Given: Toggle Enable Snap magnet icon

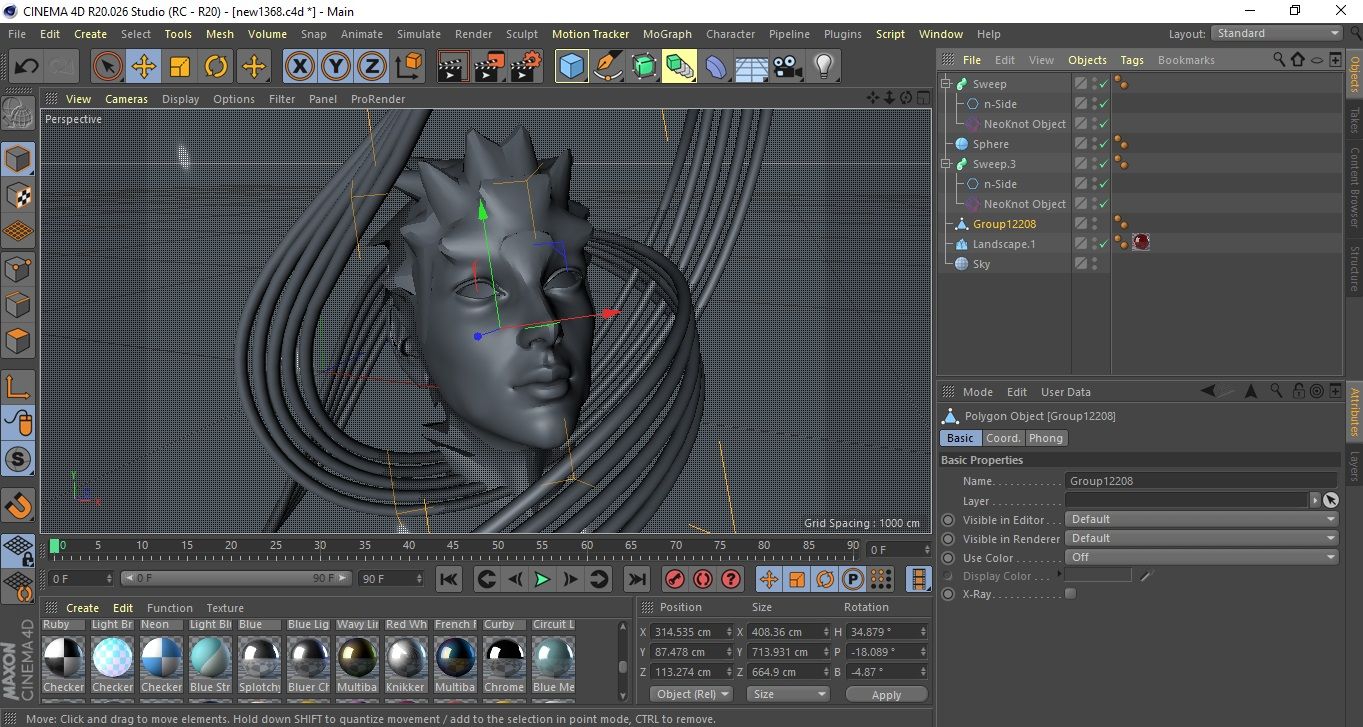Looking at the screenshot, I should [18, 505].
